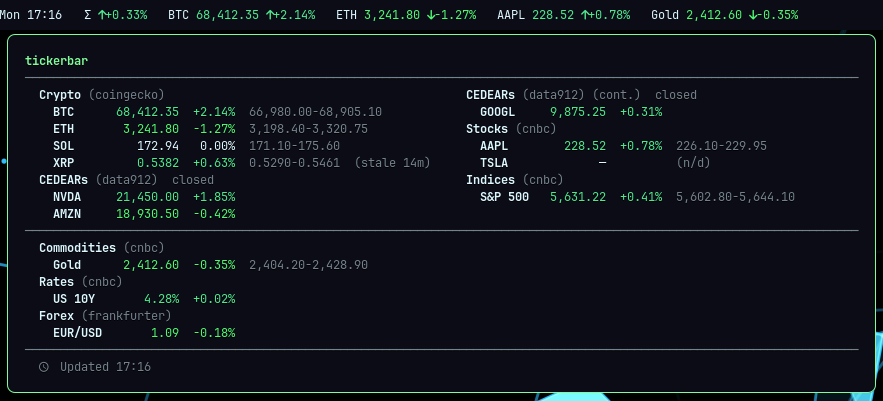The image size is (883, 401).
Task: Select the GOOGL row symbol
Action: tap(497, 112)
